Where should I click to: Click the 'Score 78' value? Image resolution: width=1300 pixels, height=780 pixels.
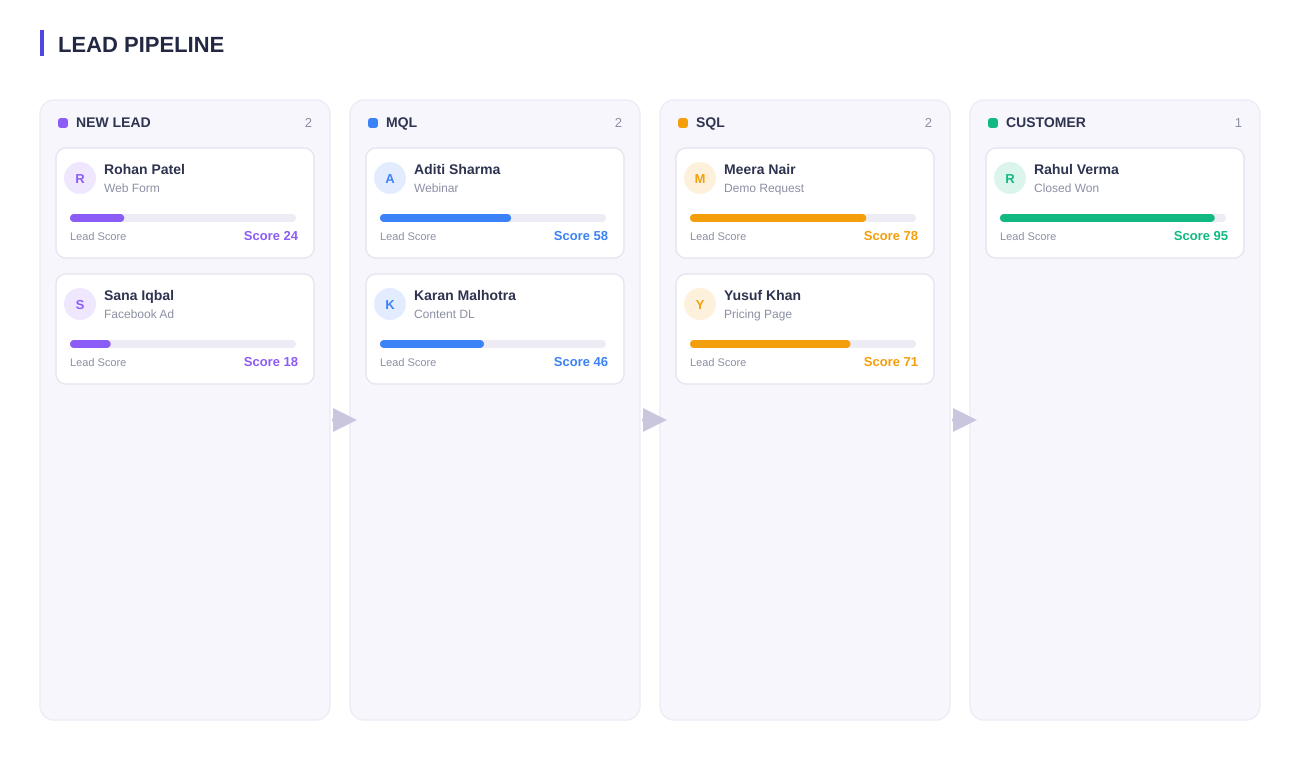point(891,236)
